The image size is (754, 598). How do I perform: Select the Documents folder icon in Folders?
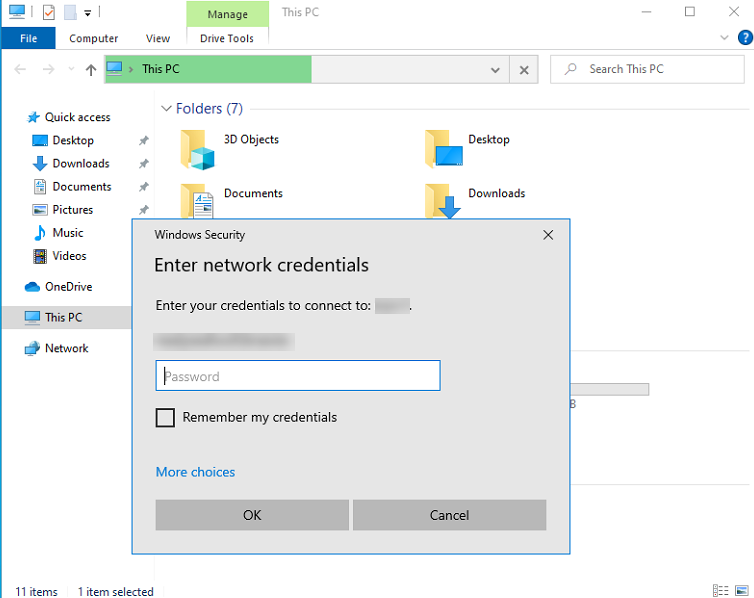click(197, 201)
